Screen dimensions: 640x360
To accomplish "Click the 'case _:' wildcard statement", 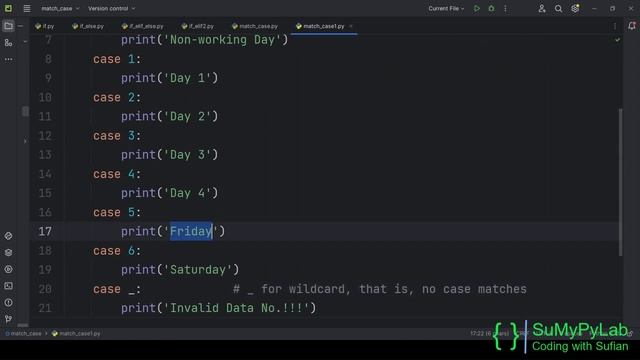I will (117, 289).
